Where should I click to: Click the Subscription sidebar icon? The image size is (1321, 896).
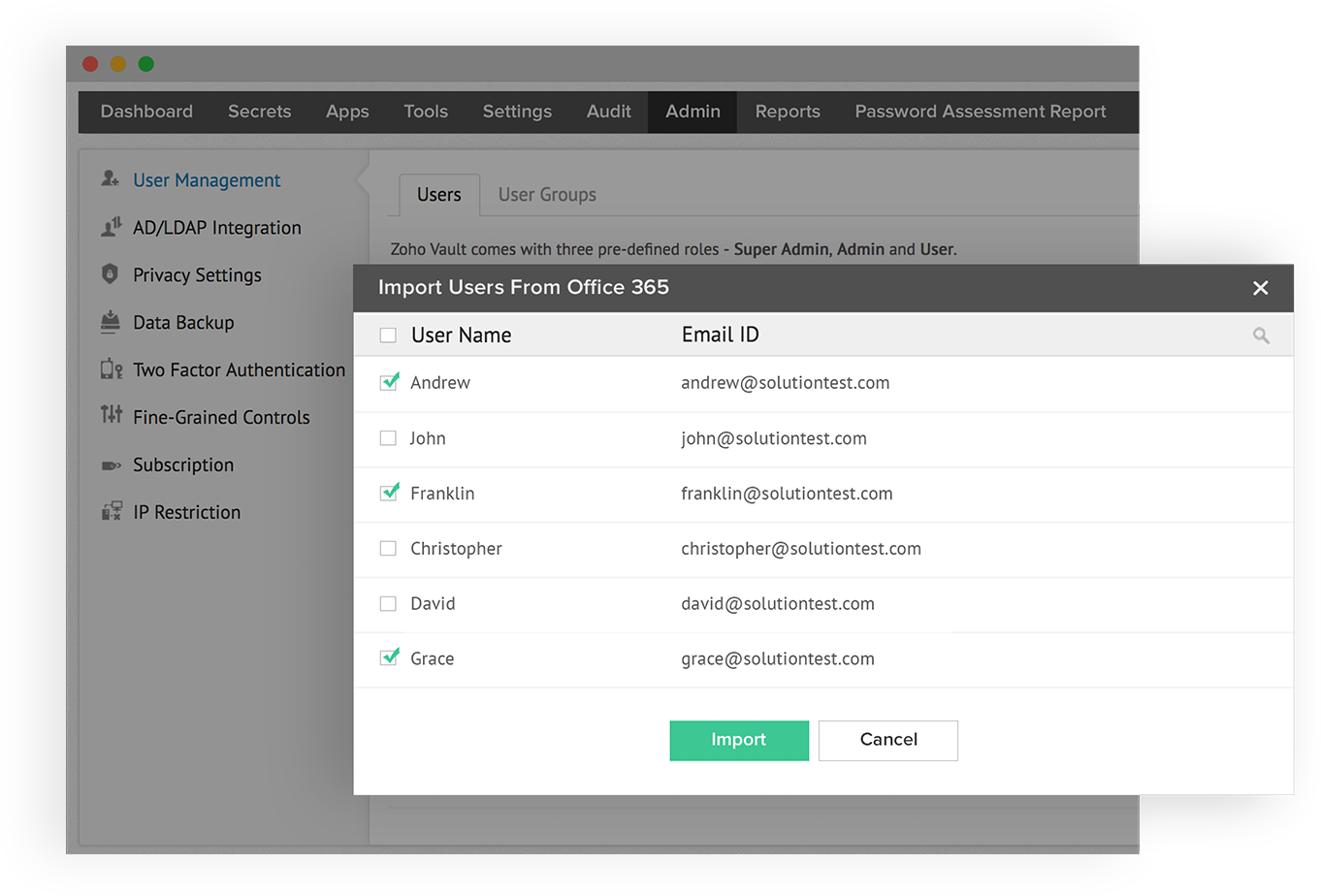[x=112, y=465]
